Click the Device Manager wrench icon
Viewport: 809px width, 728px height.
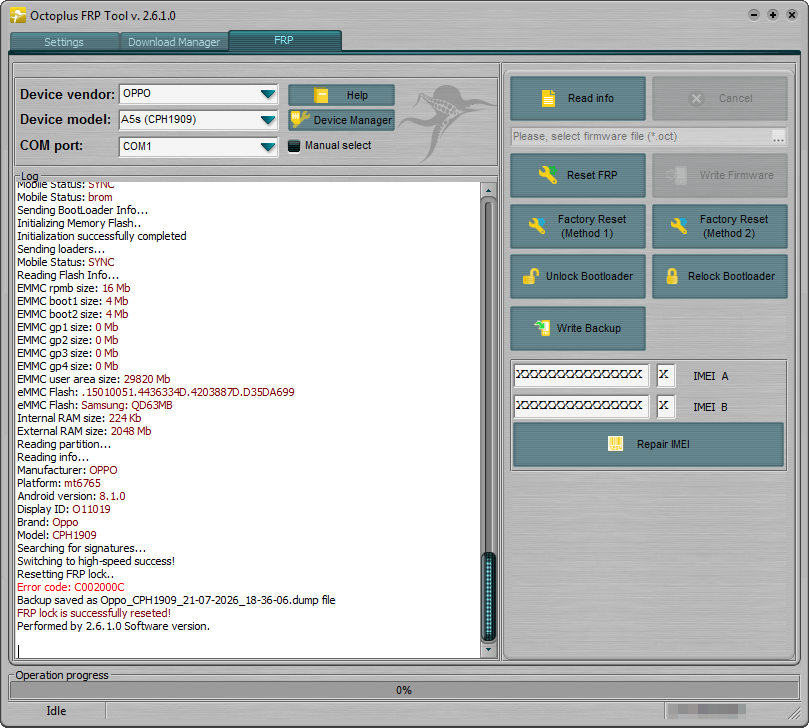tap(300, 119)
